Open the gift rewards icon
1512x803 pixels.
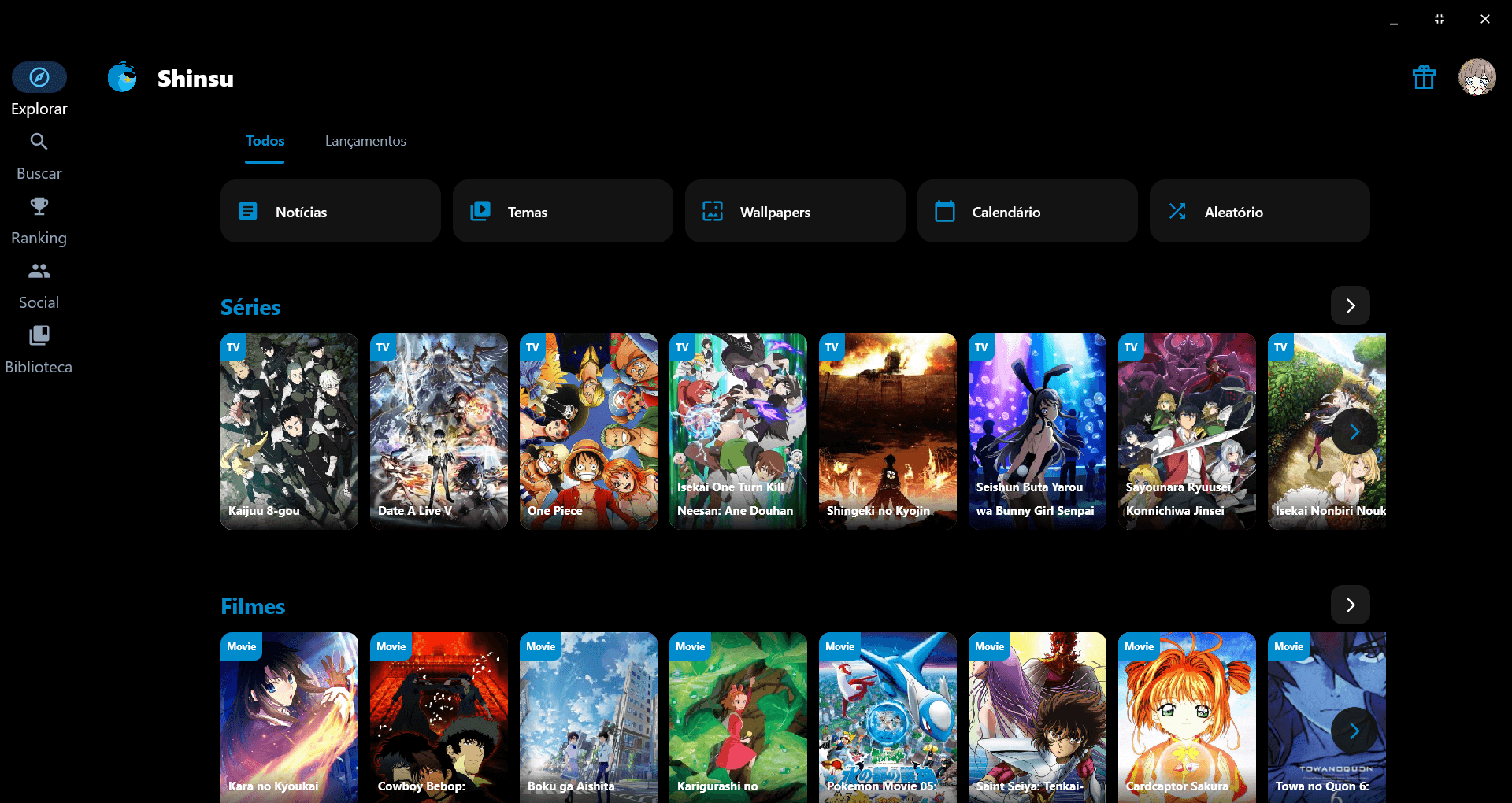click(1424, 77)
